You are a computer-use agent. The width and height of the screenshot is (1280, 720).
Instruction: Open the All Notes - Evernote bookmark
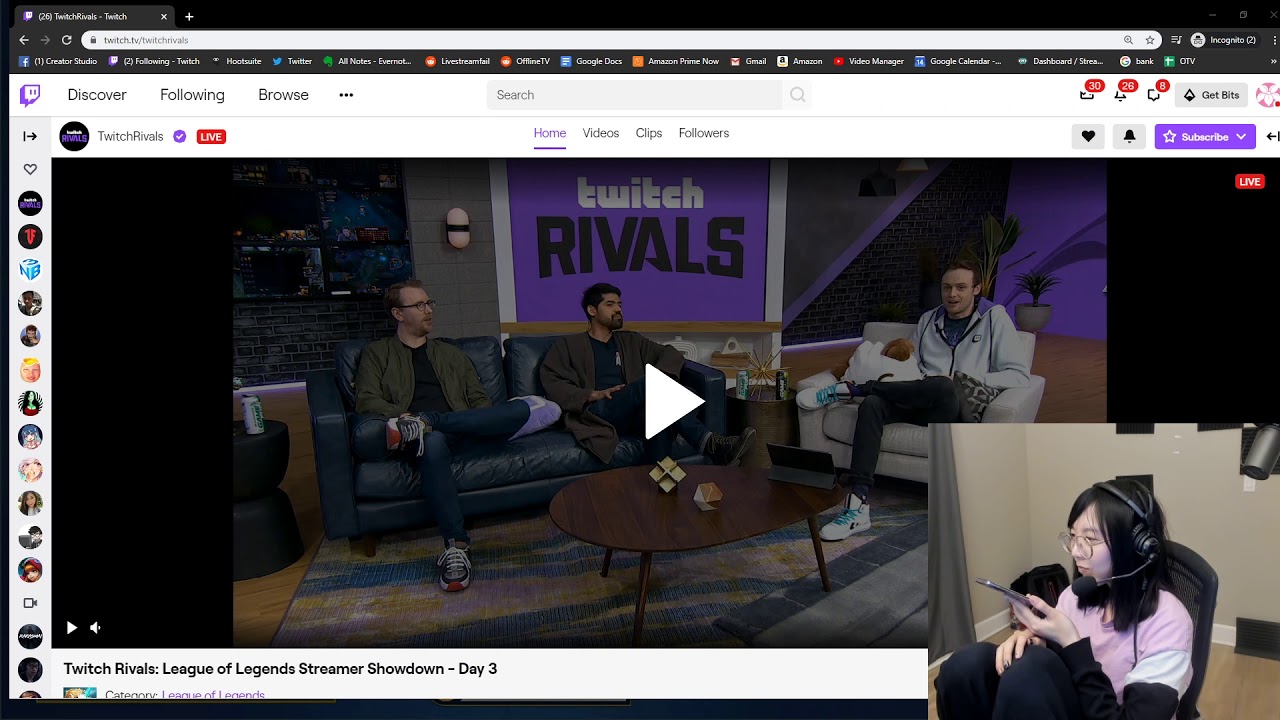(367, 61)
